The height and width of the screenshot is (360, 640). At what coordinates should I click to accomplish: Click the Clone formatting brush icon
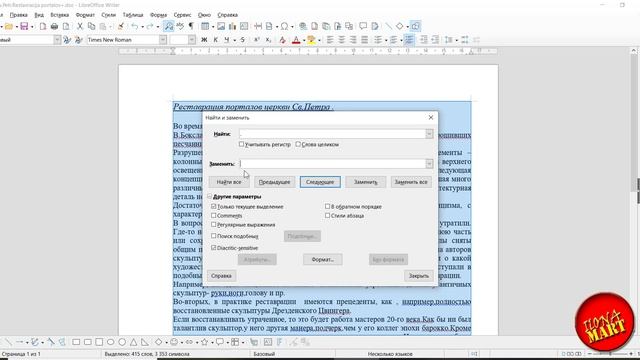121,27
